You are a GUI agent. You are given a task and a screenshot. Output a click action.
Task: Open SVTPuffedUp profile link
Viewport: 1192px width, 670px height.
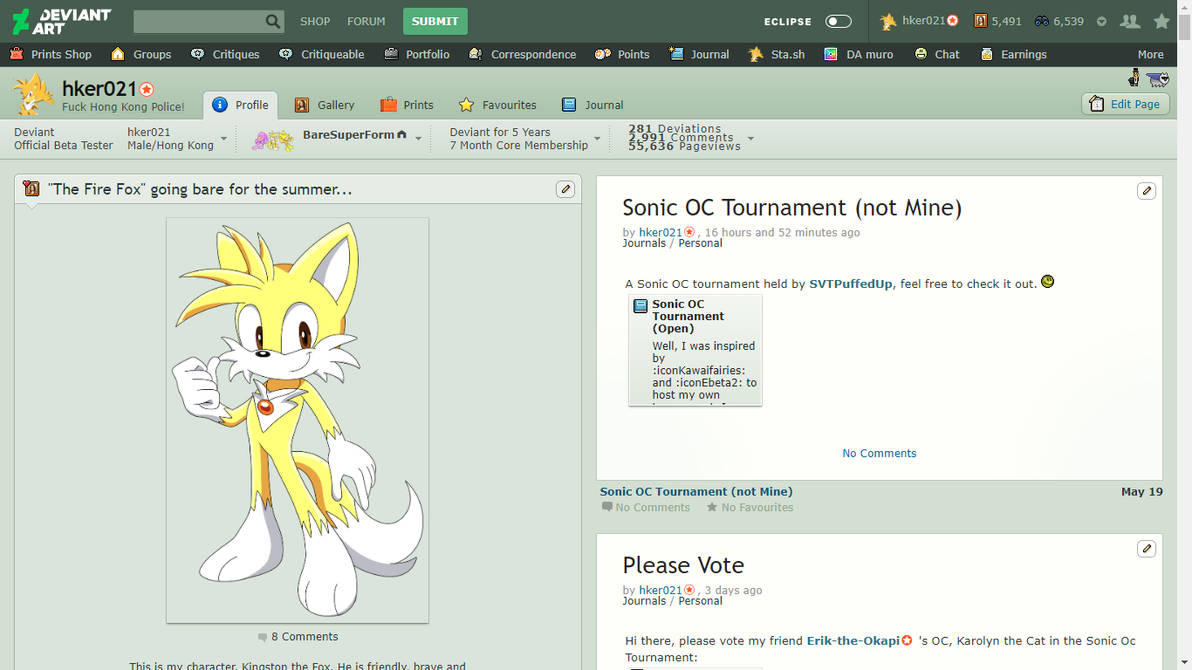pos(851,284)
